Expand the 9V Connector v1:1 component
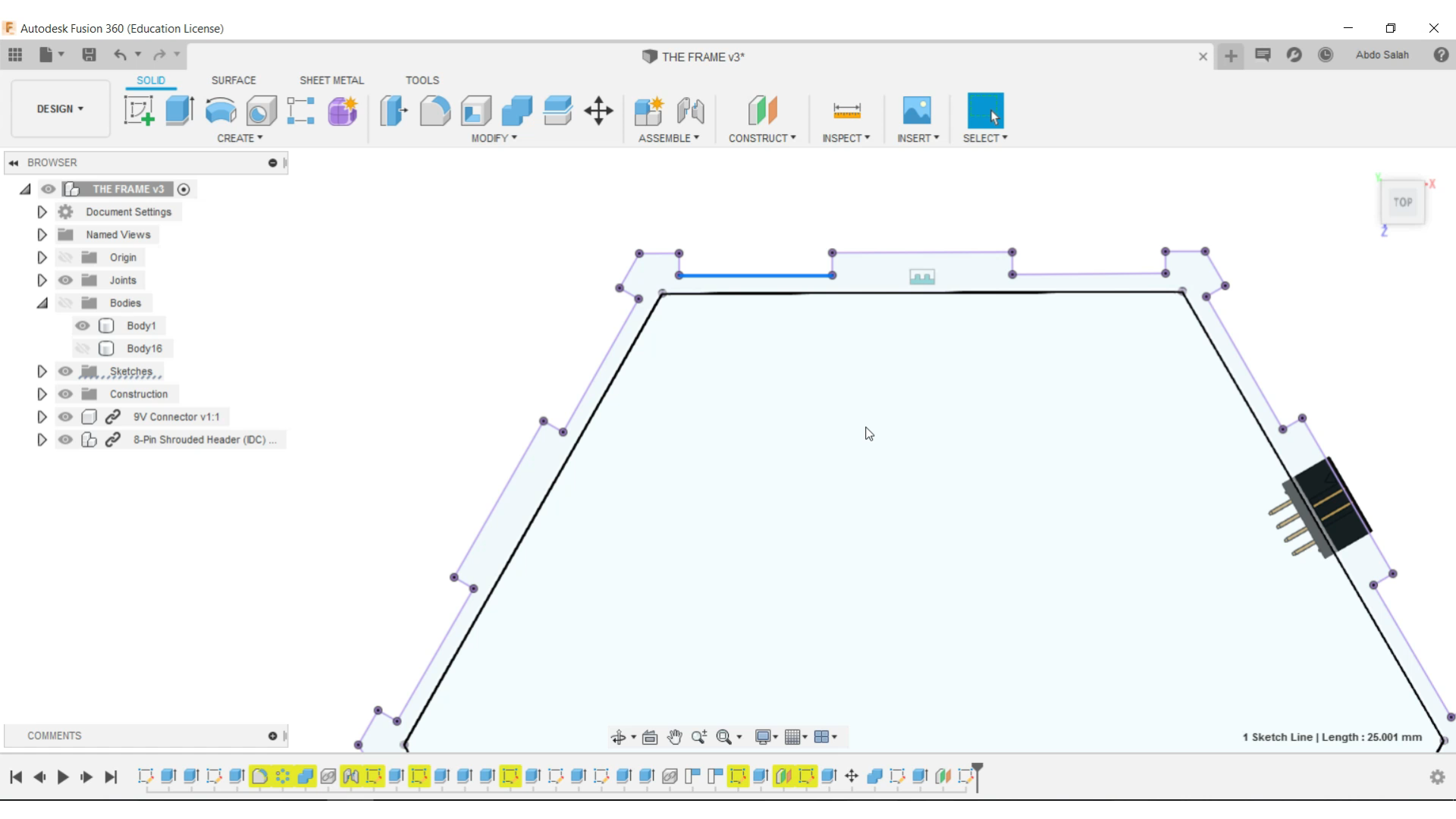Viewport: 1456px width, 819px height. [42, 416]
